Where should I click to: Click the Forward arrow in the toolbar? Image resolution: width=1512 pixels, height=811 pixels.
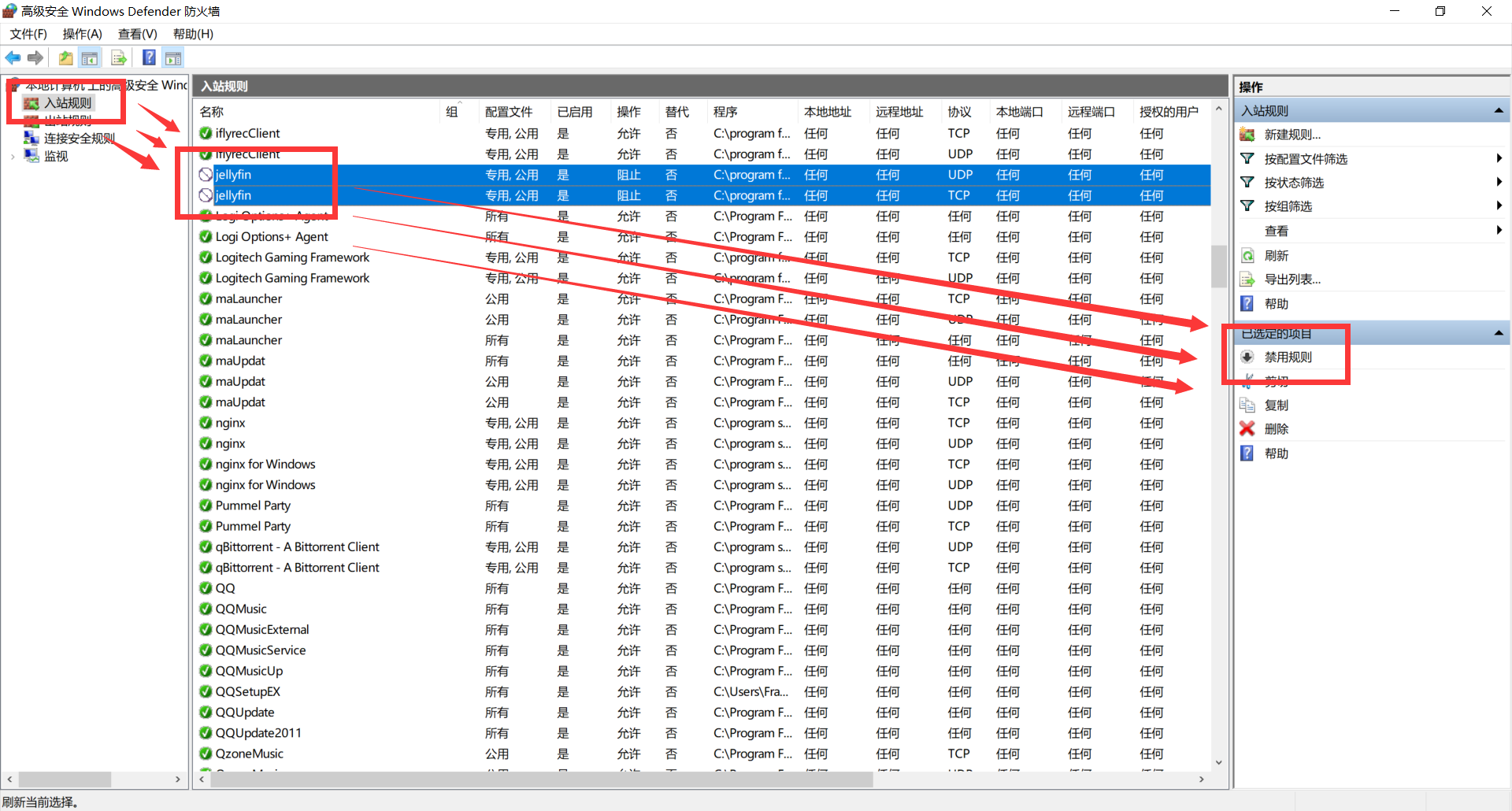pos(35,57)
